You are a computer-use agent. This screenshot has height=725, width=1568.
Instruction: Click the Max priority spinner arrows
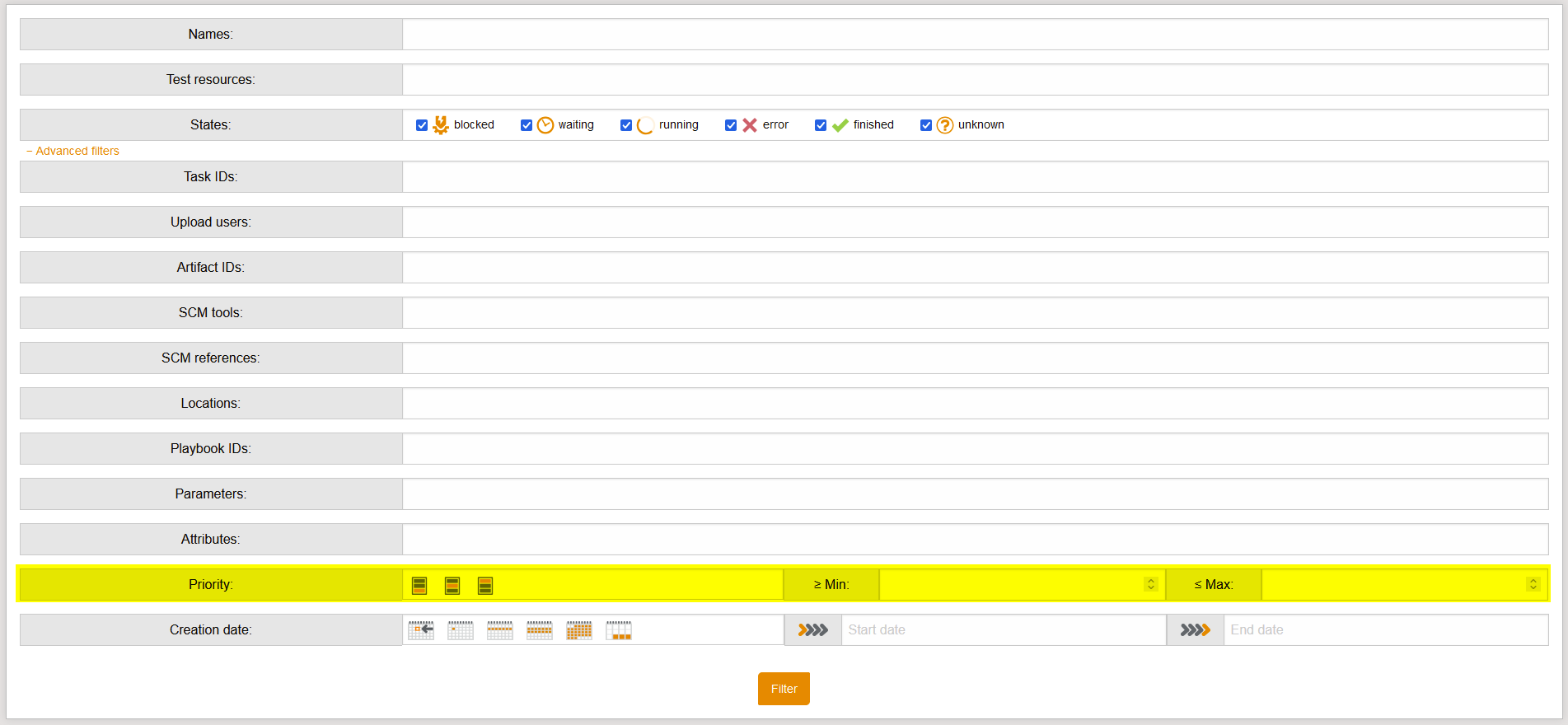1533,584
